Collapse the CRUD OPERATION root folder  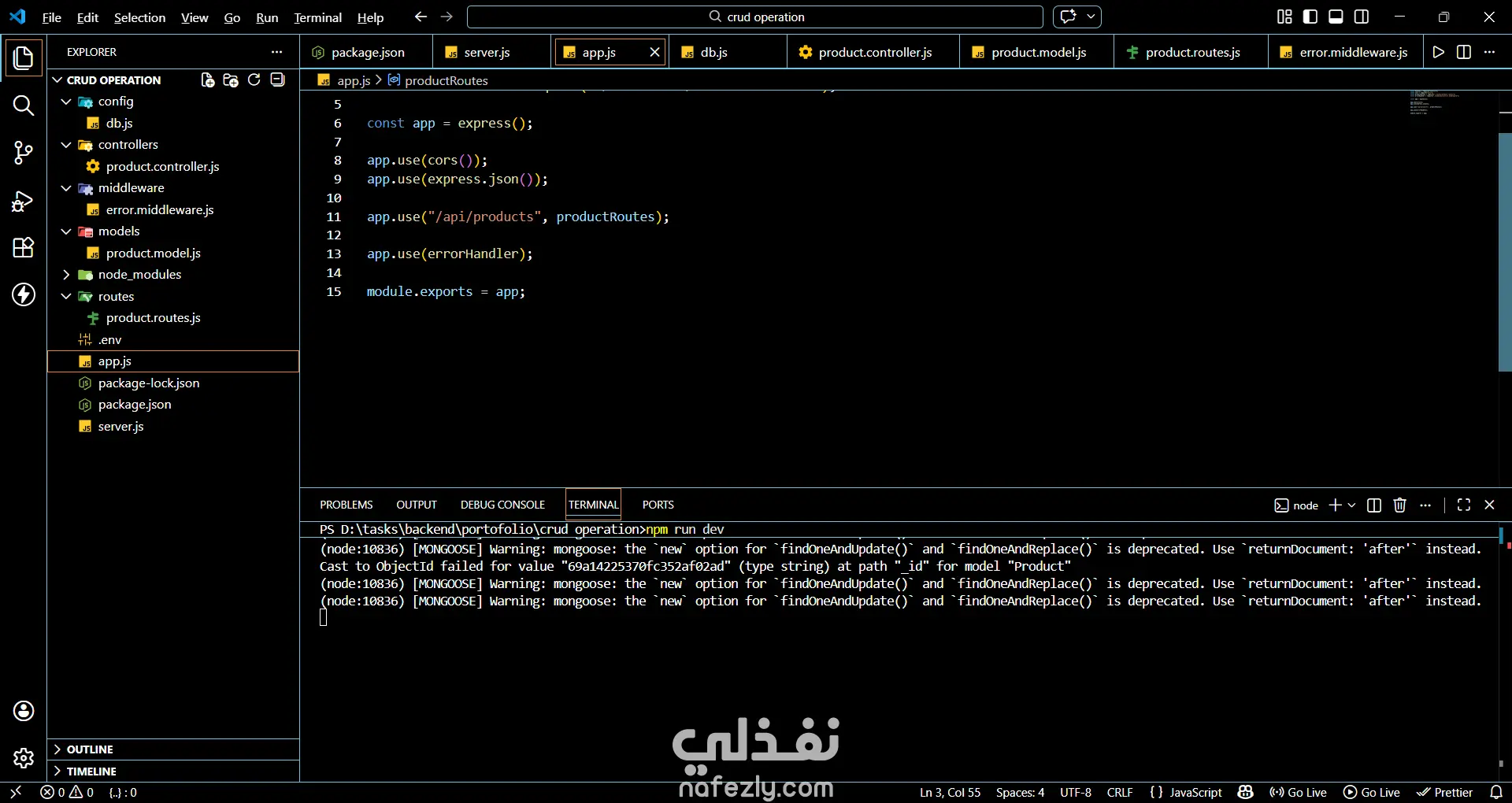click(57, 80)
